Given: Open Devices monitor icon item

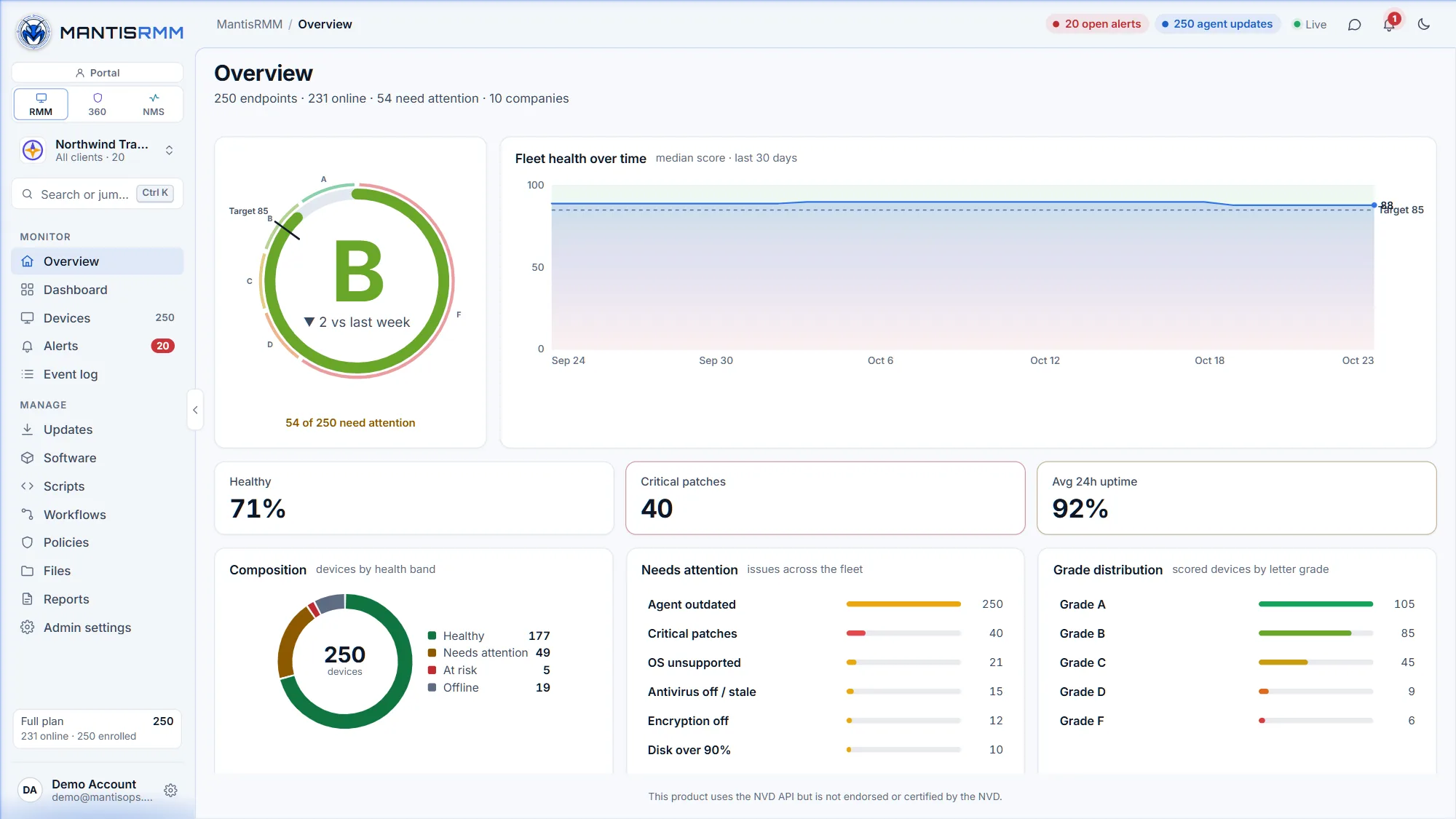Looking at the screenshot, I should [98, 318].
